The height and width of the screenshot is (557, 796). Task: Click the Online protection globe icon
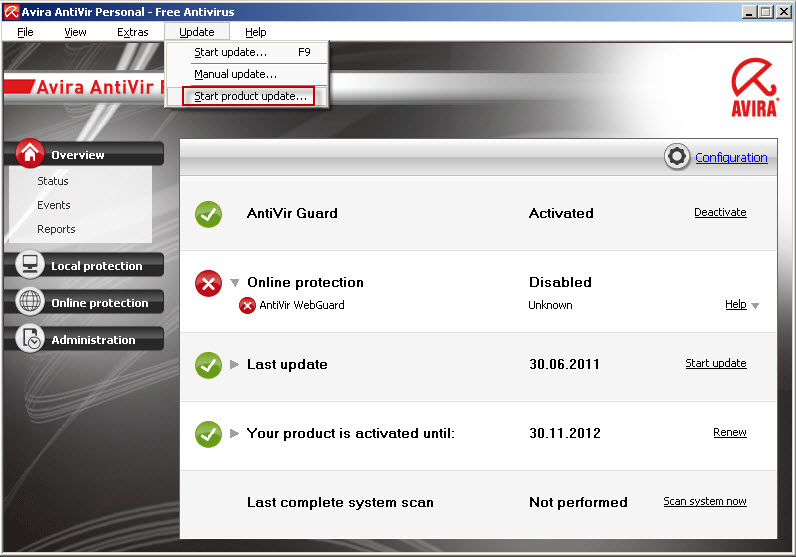[x=30, y=302]
